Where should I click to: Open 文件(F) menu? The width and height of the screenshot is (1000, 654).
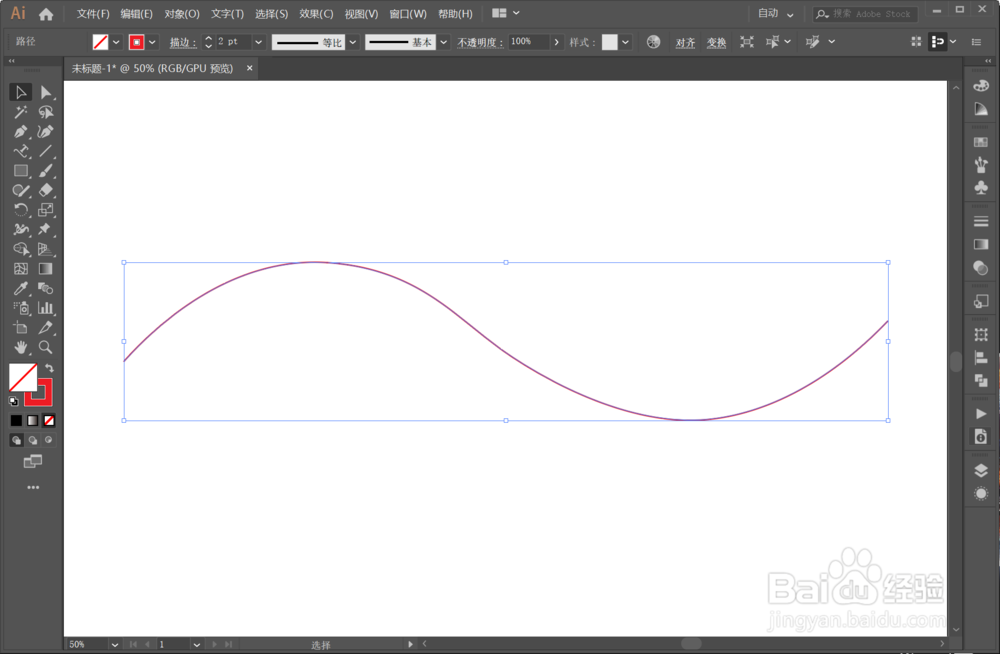point(93,13)
